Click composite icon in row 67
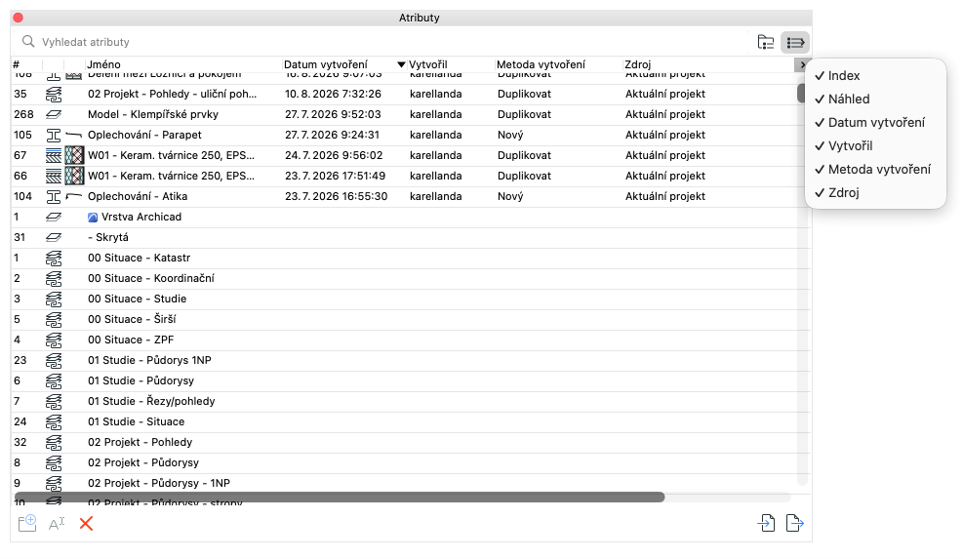963x559 pixels. coord(54,155)
